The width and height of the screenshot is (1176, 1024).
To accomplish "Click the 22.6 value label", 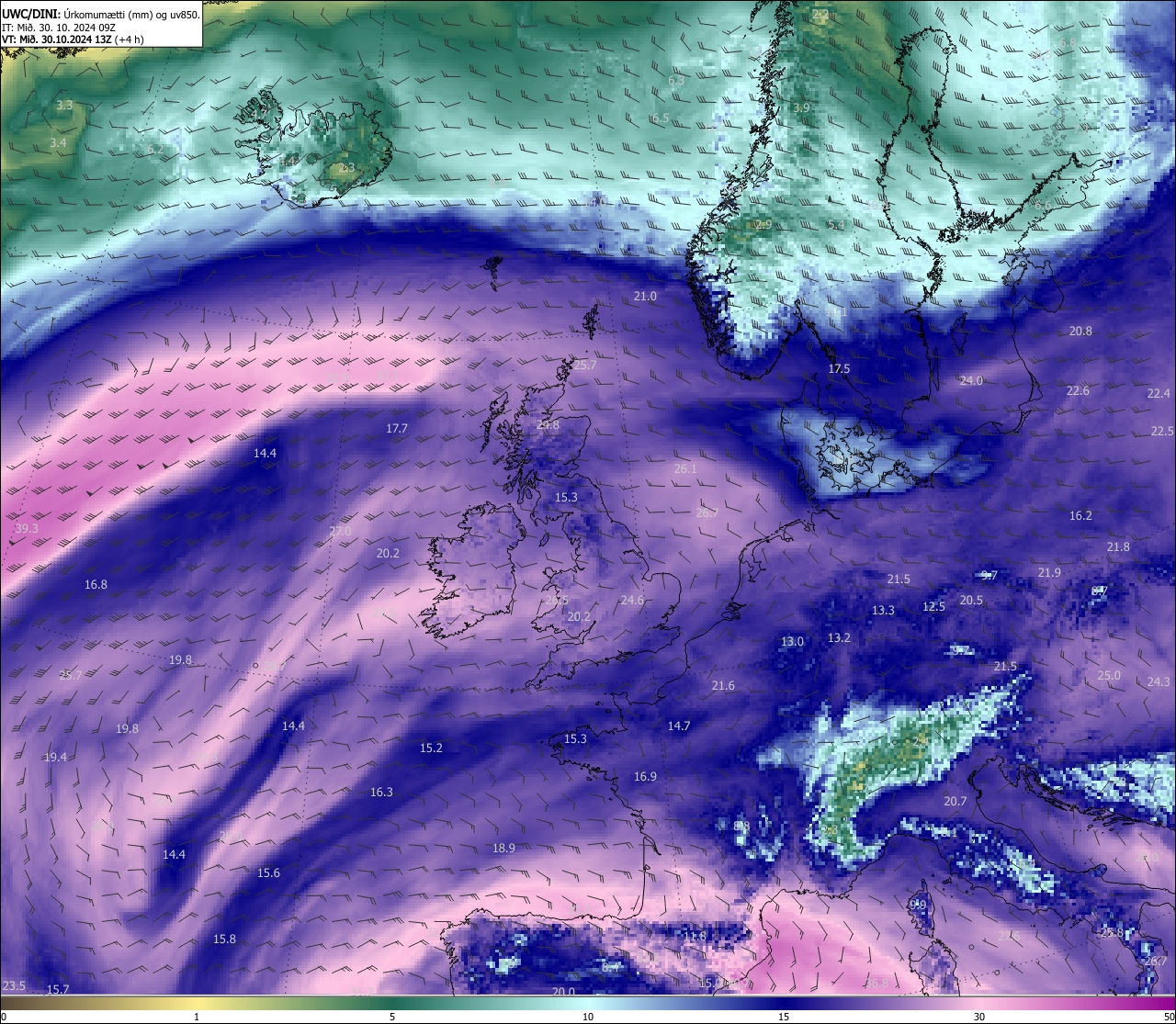I will point(1078,390).
